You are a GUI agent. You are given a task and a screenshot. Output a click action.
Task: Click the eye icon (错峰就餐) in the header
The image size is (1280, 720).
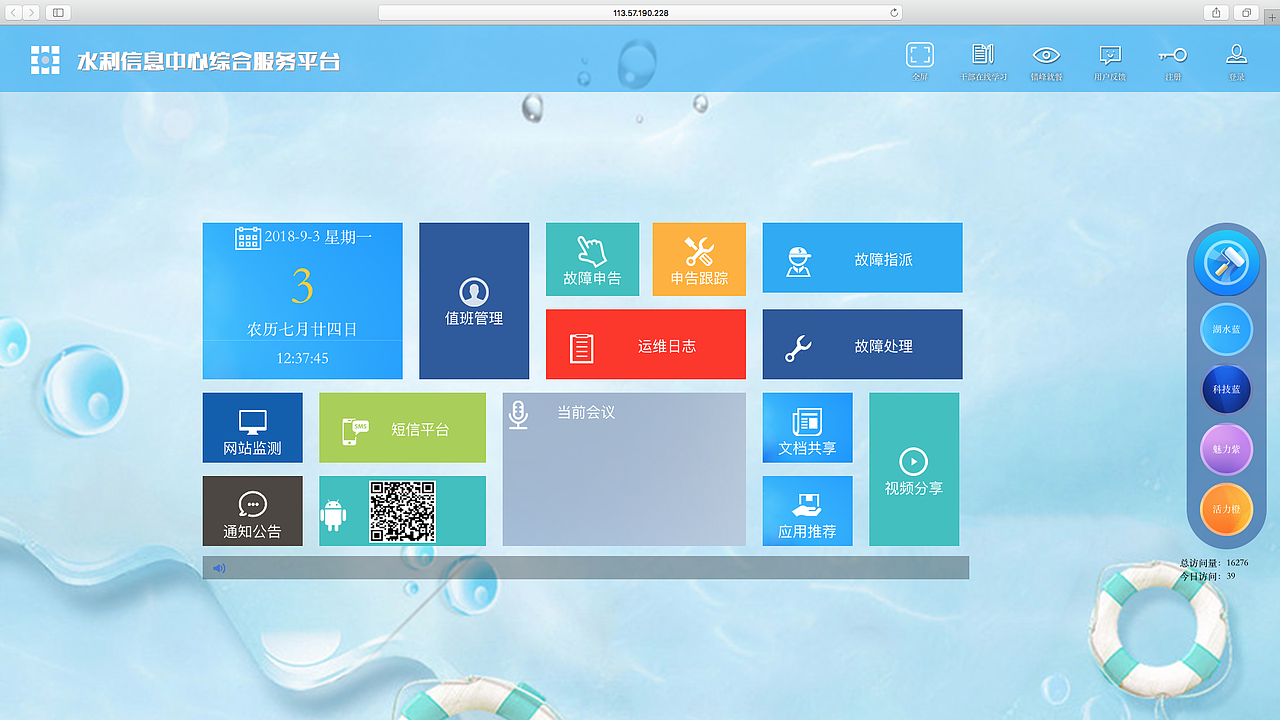[x=1046, y=55]
